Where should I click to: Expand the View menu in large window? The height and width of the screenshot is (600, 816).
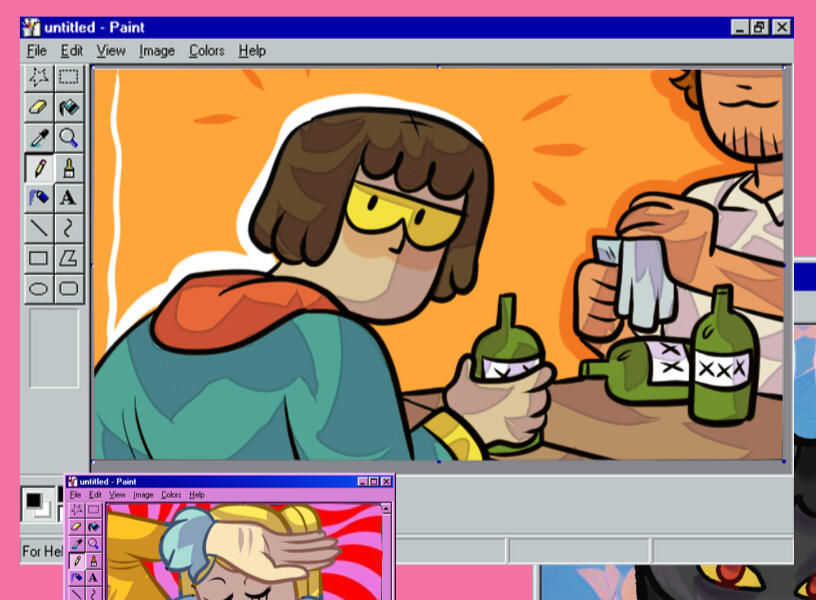click(x=111, y=51)
